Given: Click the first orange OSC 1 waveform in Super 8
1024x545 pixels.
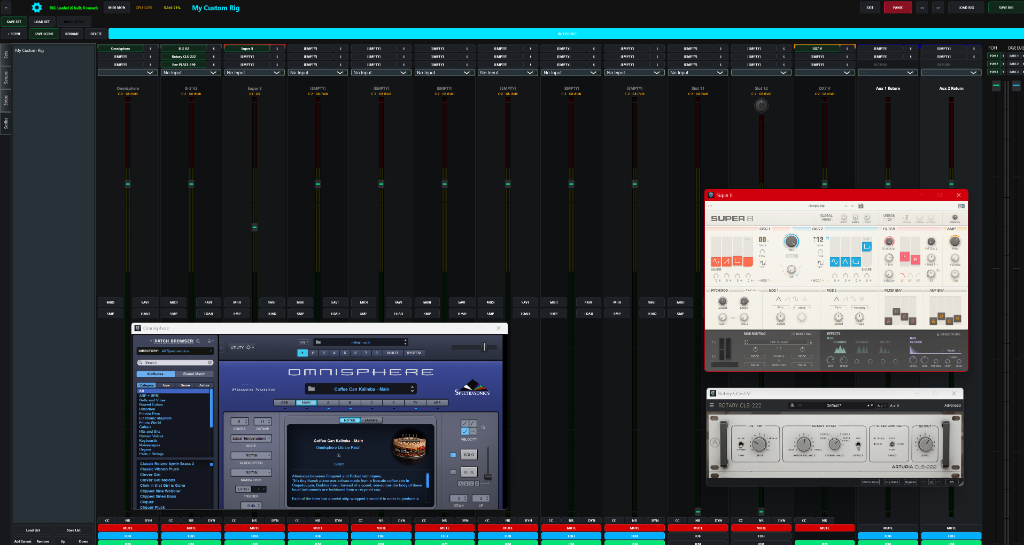Looking at the screenshot, I should (x=716, y=262).
